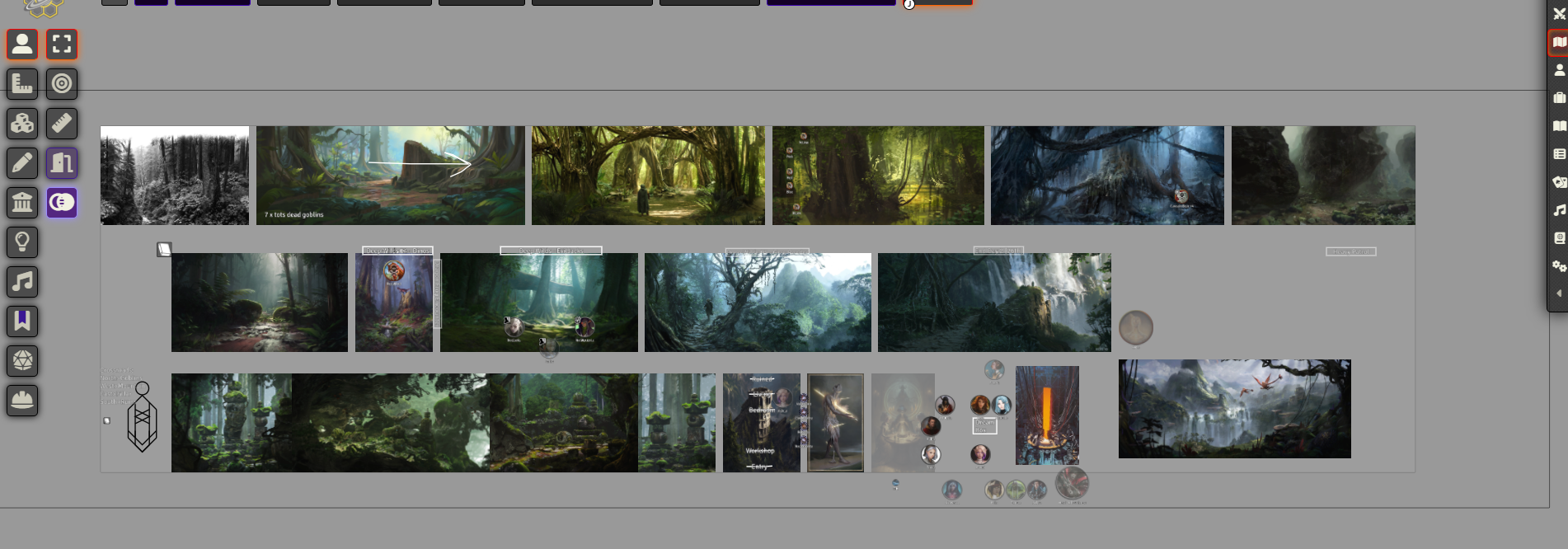
Task: Collapse the right sidebar with the arrow
Action: tap(1559, 293)
